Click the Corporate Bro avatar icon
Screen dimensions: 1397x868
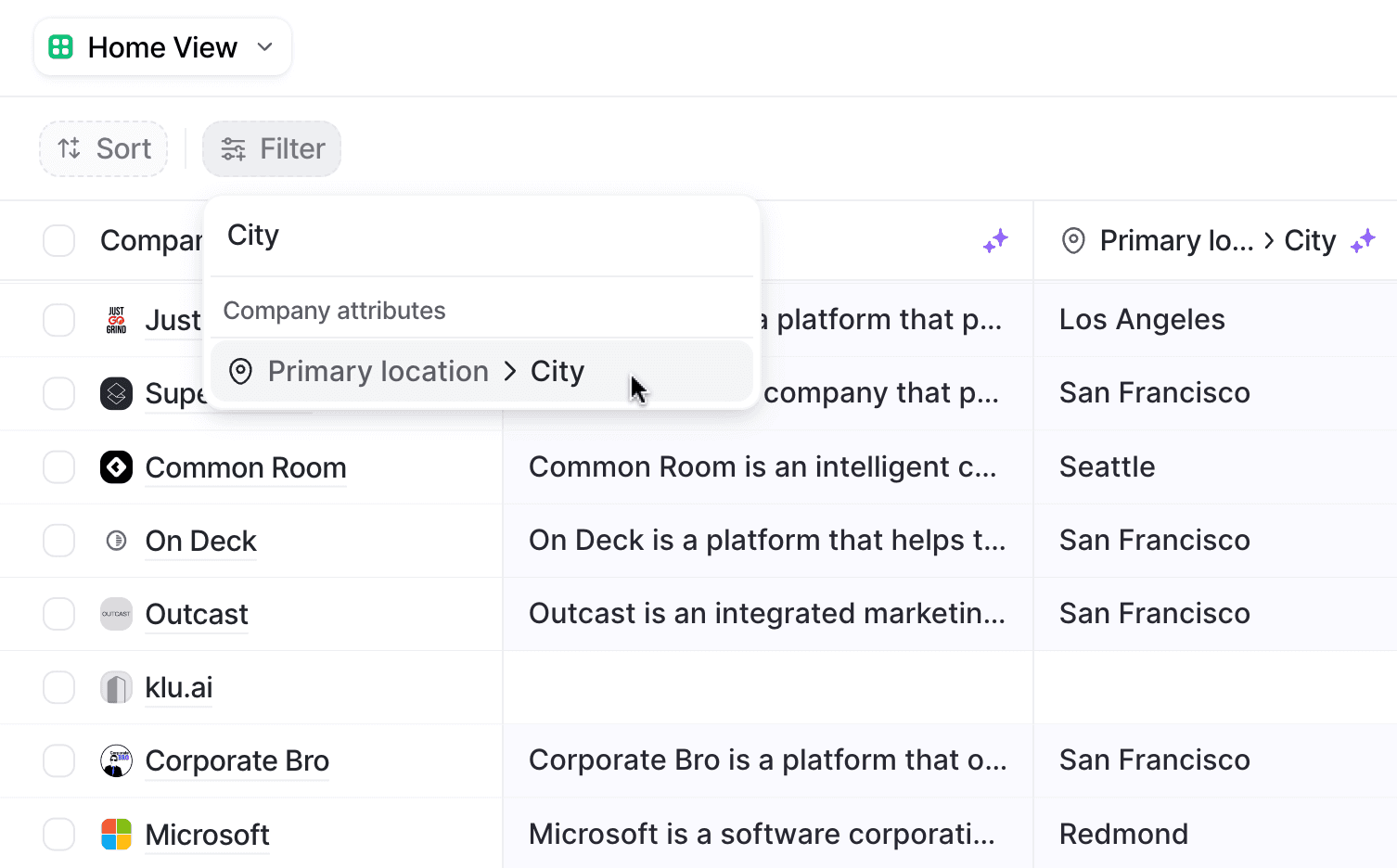pos(116,761)
